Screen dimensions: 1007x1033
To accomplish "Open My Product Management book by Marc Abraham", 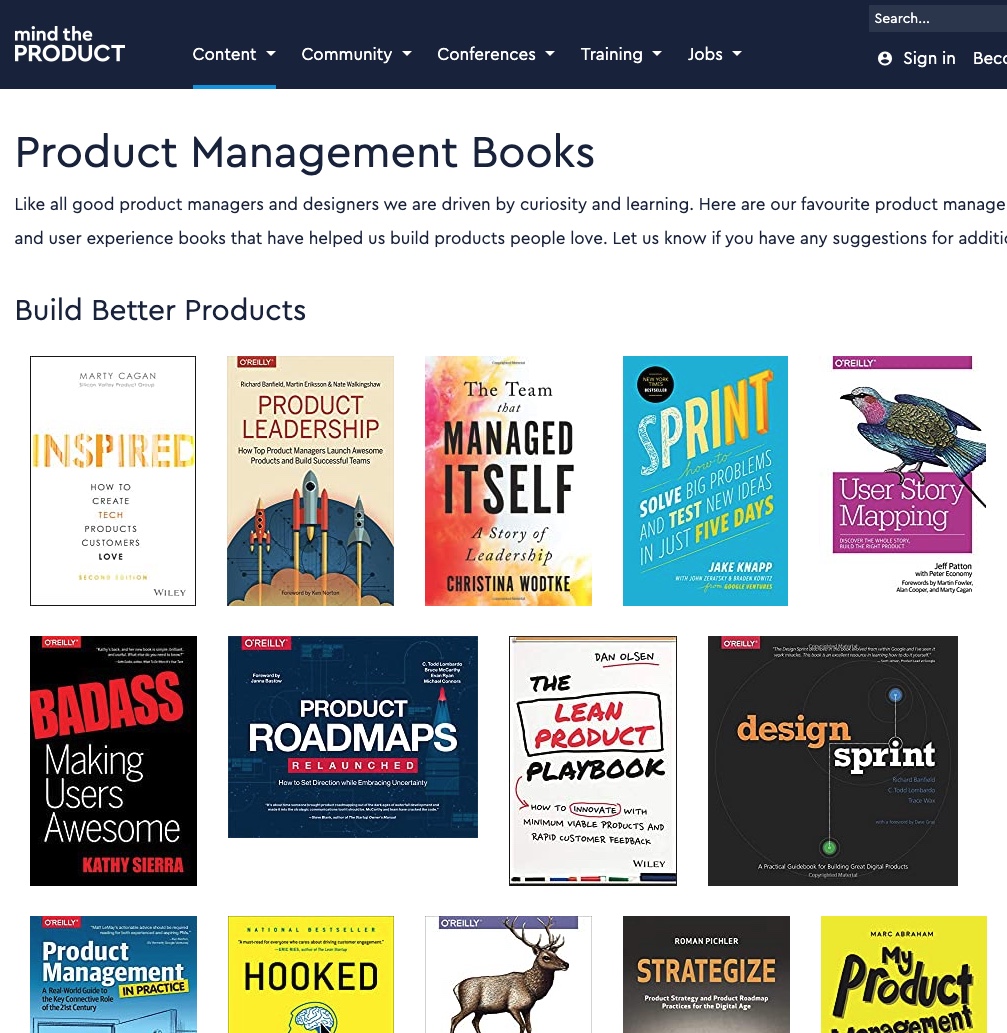I will tap(904, 974).
